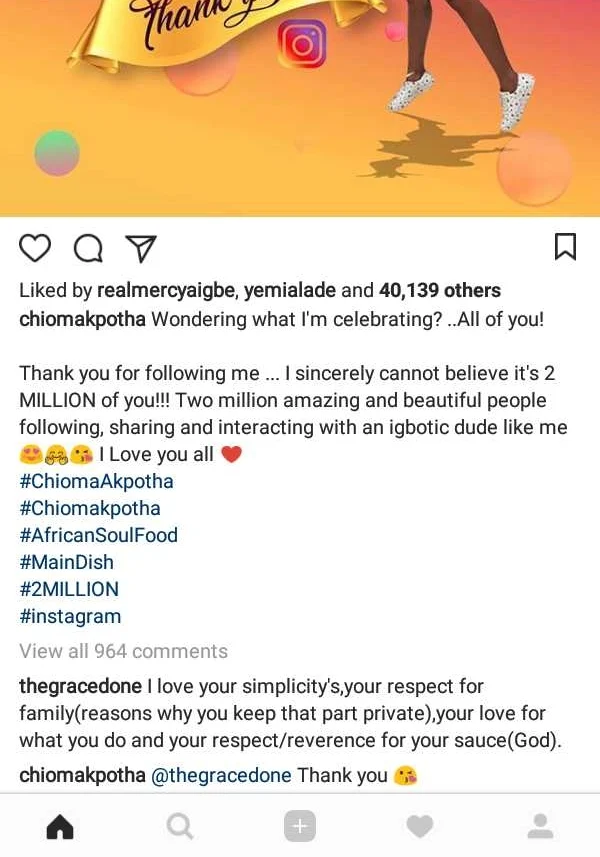600x857 pixels.
Task: View the 40,139 others who liked
Action: pyautogui.click(x=440, y=291)
